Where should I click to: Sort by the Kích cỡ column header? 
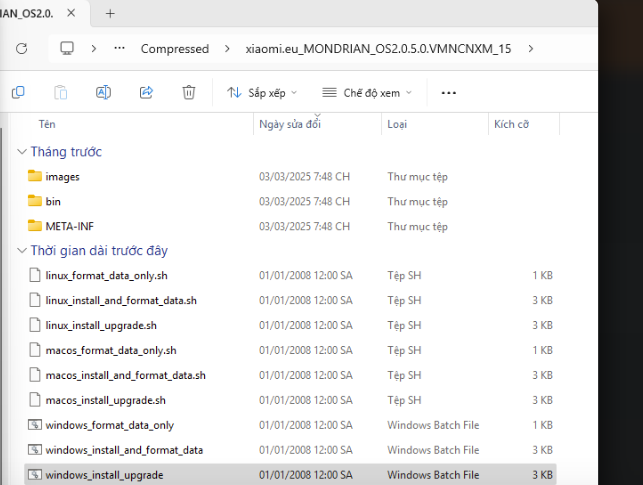tap(511, 124)
